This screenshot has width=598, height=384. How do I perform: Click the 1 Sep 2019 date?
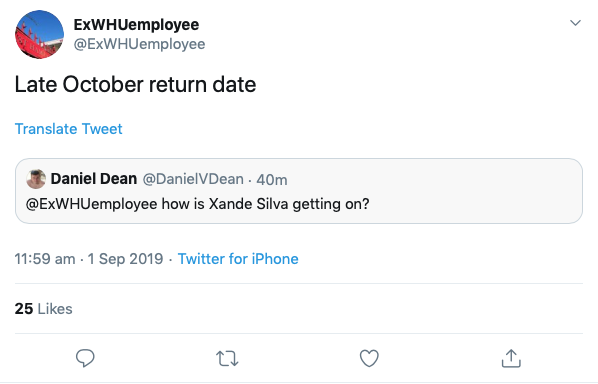[125, 259]
